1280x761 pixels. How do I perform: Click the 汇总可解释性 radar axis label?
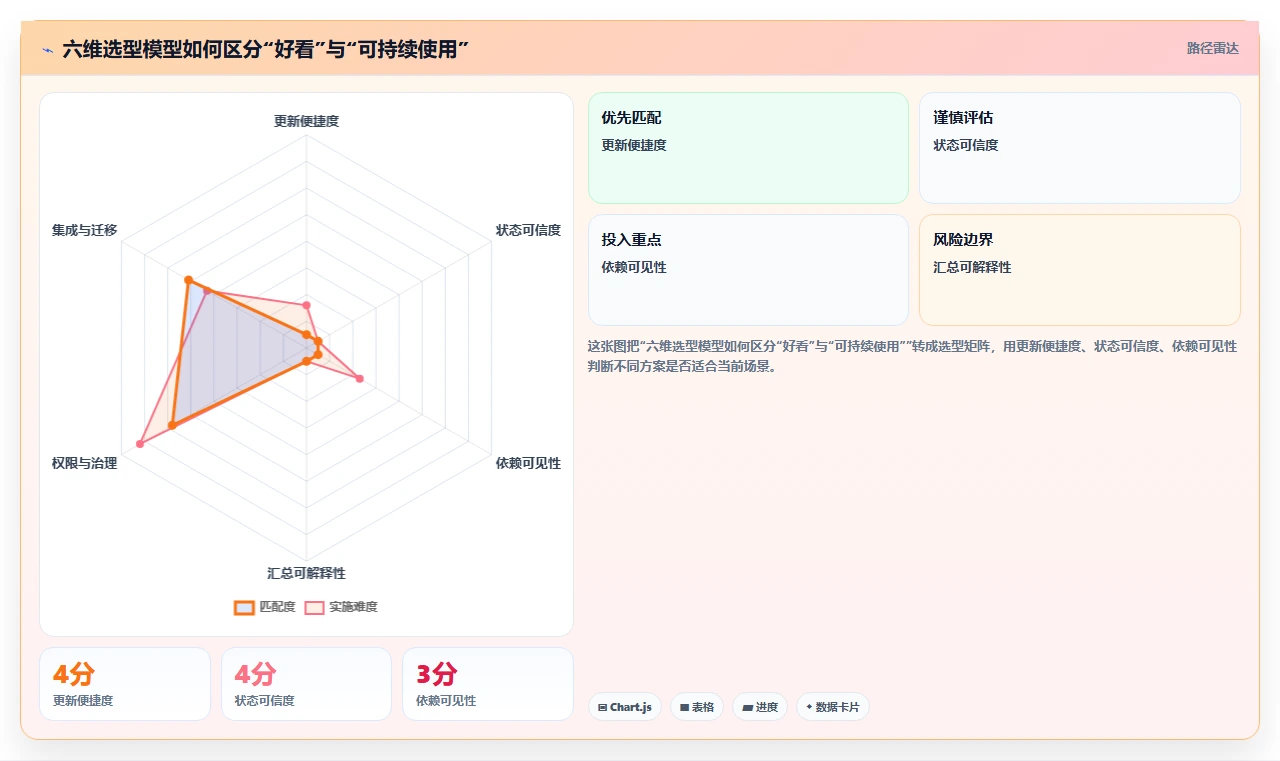306,573
